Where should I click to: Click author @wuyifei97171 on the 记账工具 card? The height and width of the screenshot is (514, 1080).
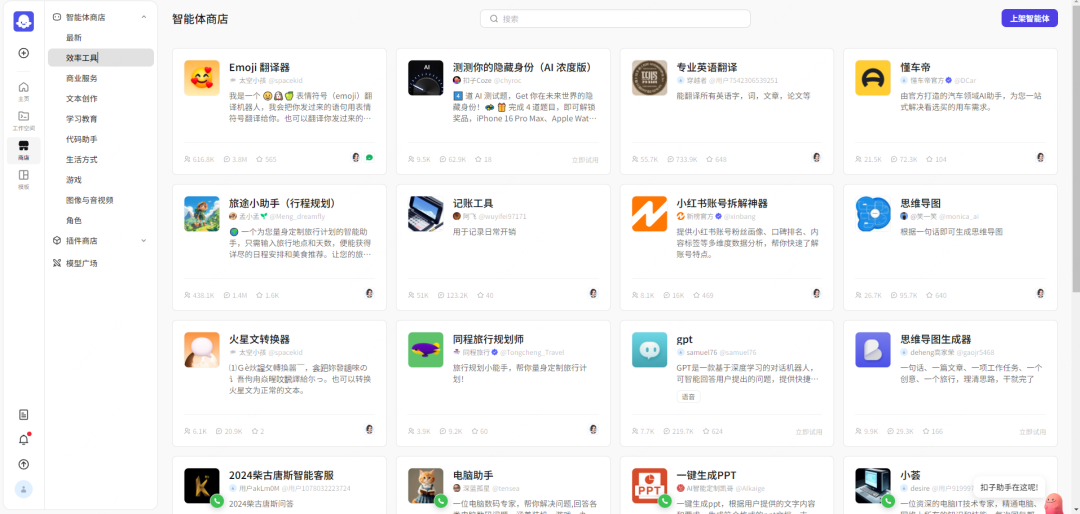(503, 216)
